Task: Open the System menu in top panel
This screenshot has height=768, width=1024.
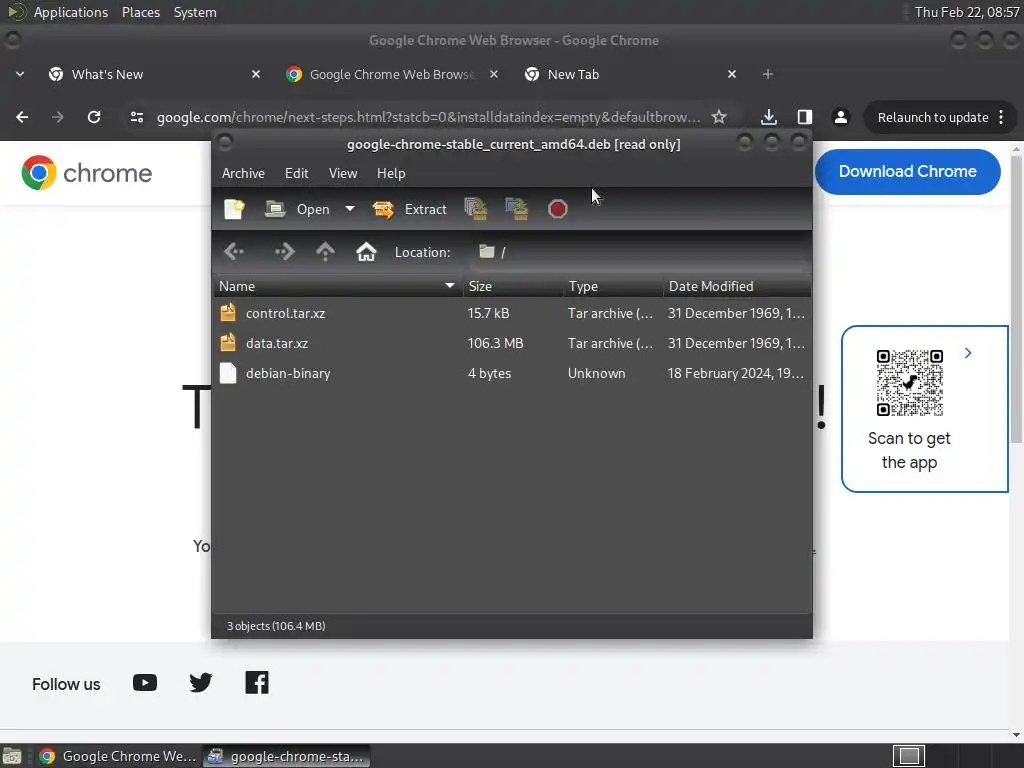Action: [195, 12]
